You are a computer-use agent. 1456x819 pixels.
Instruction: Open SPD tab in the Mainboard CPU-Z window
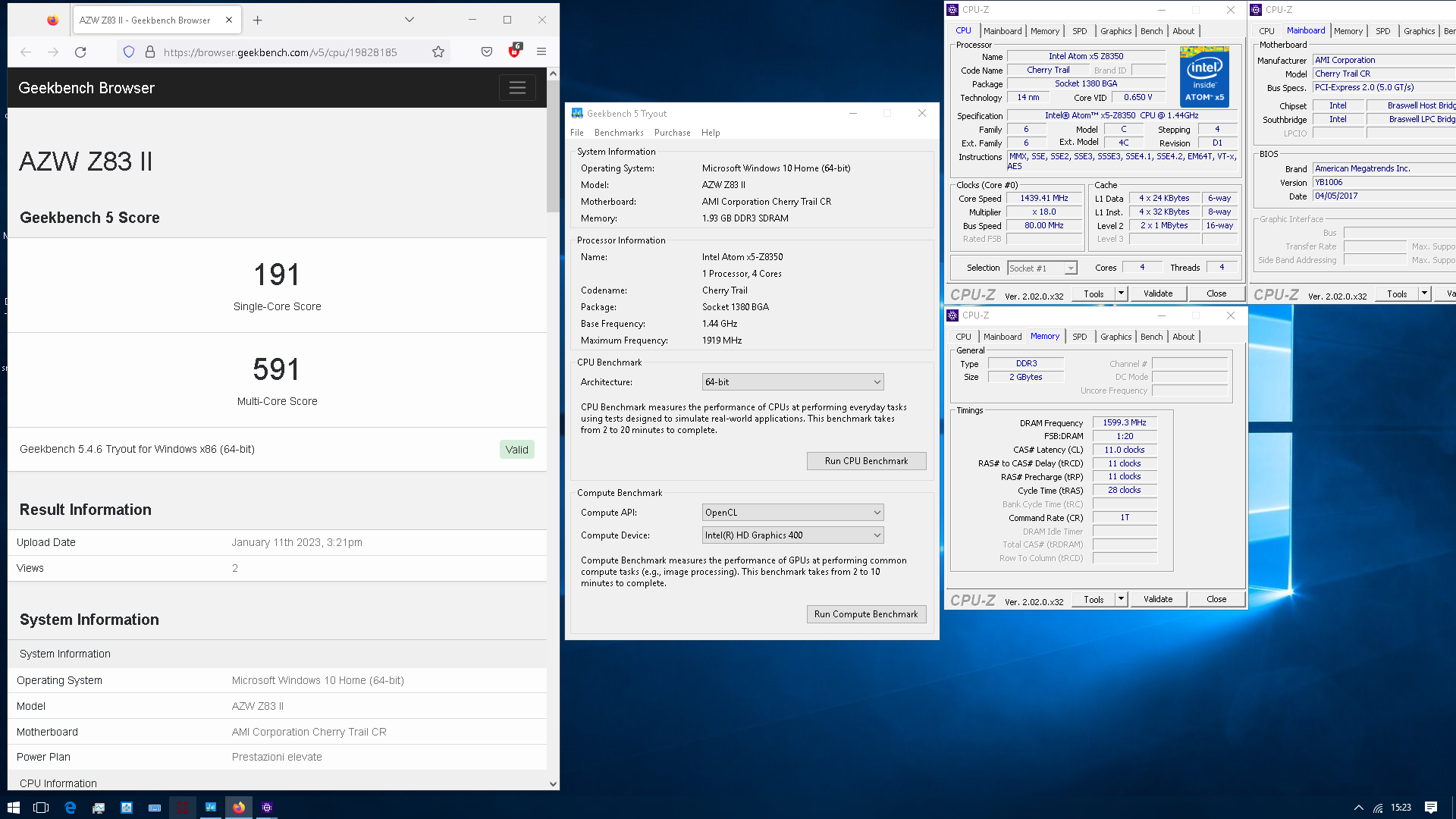[1383, 31]
